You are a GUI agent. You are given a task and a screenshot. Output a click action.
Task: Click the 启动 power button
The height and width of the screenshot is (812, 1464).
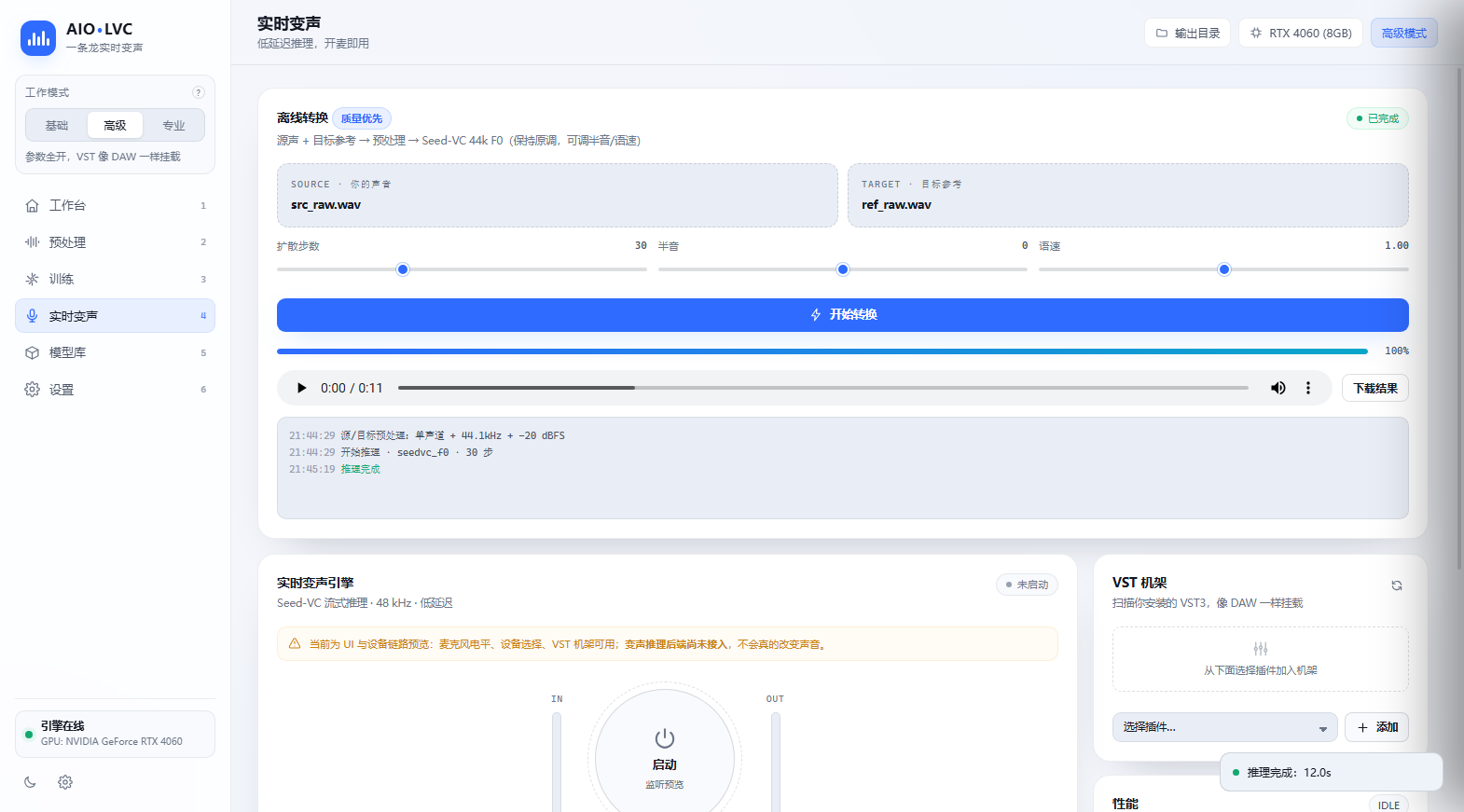665,757
